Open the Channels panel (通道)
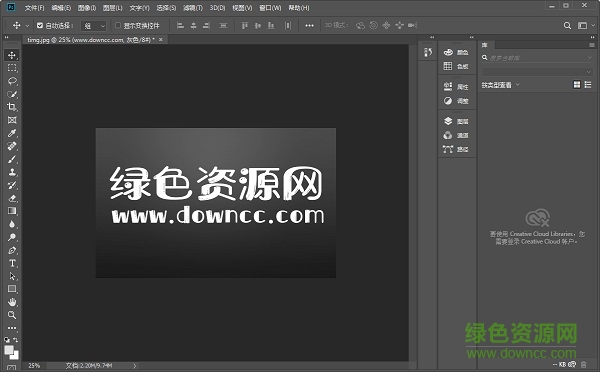Screen dimensions: 600x372 (456, 135)
